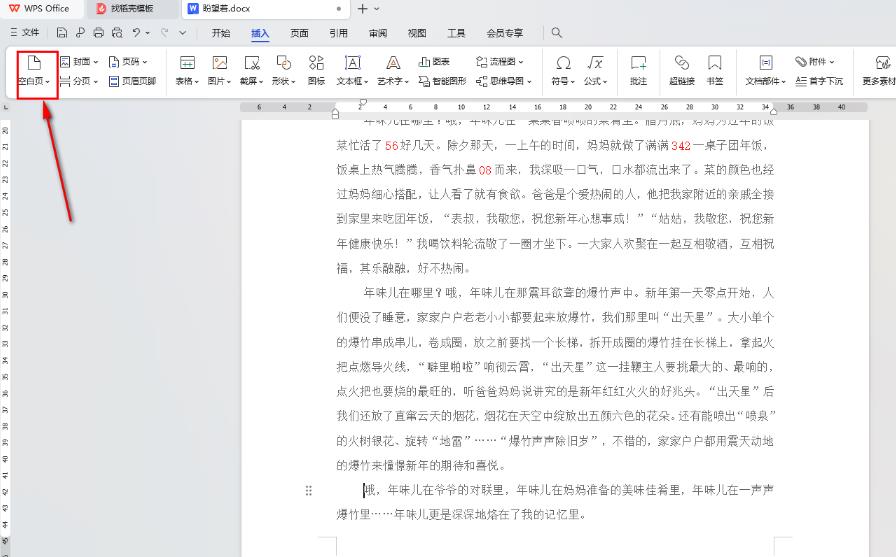The height and width of the screenshot is (557, 896).
Task: Open the Screenshot (截屏) tool
Action: 251,70
